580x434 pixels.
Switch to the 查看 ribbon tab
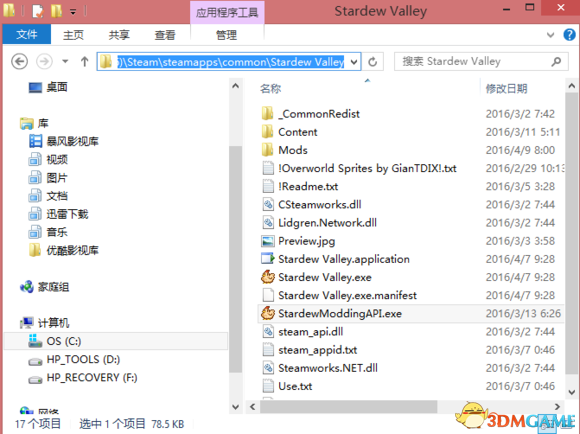[x=165, y=35]
